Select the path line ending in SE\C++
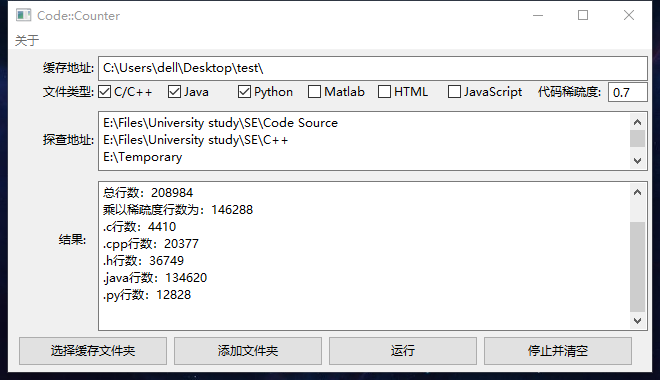This screenshot has height=380, width=660. point(195,140)
